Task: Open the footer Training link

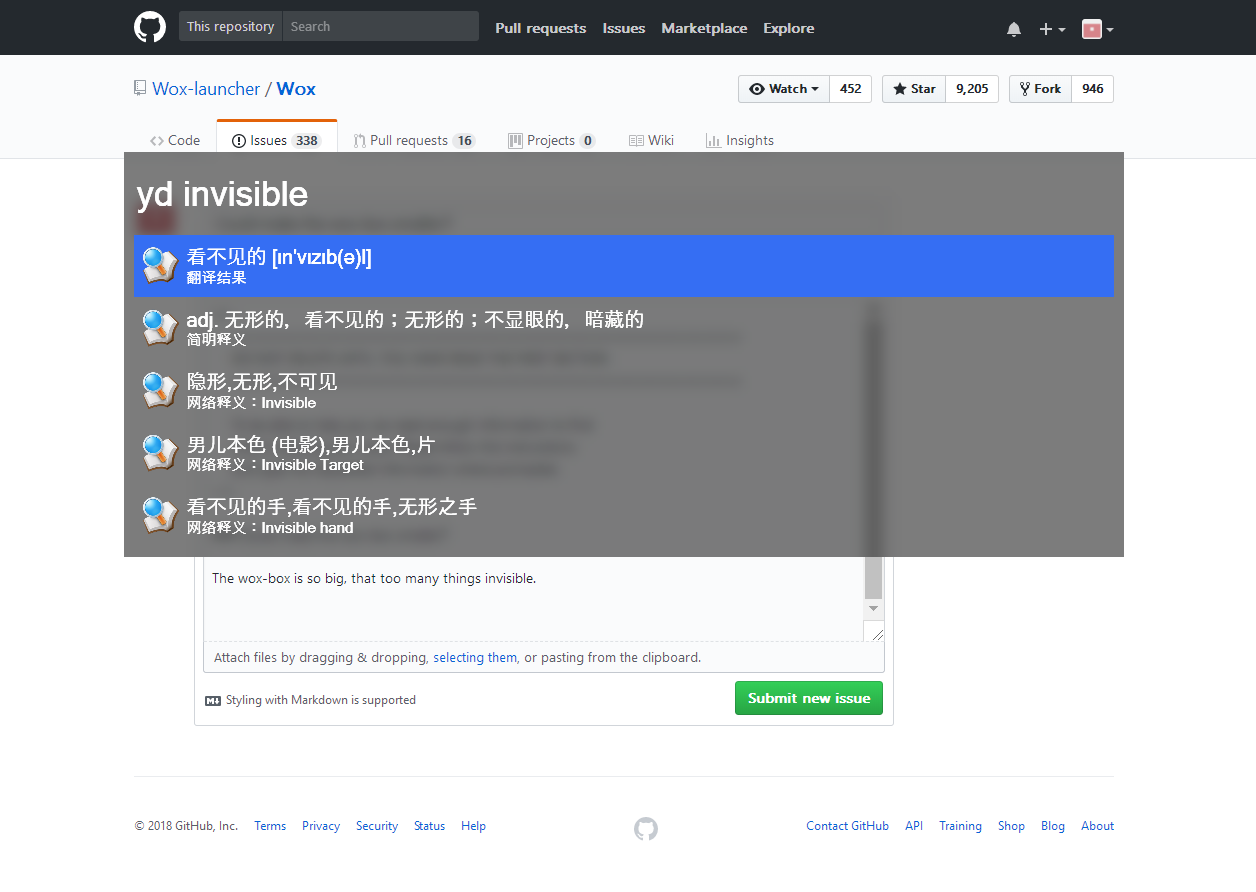Action: click(x=960, y=826)
